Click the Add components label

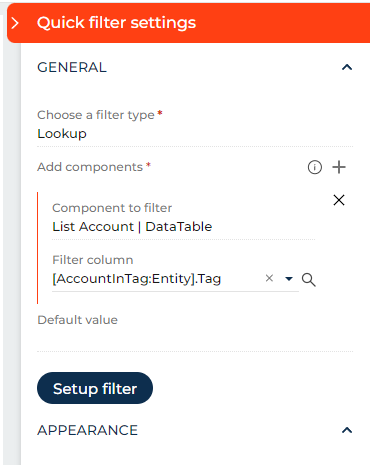click(x=90, y=167)
